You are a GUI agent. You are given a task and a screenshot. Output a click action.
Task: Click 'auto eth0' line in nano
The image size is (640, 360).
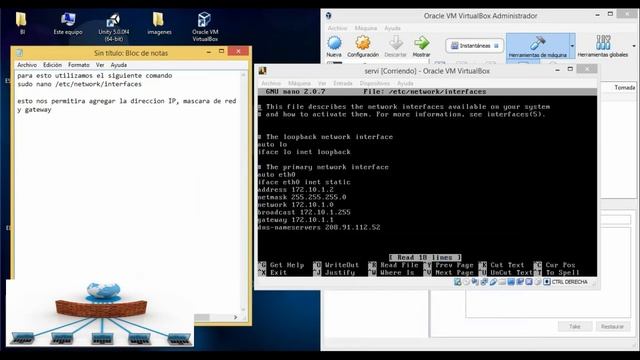tap(276, 174)
